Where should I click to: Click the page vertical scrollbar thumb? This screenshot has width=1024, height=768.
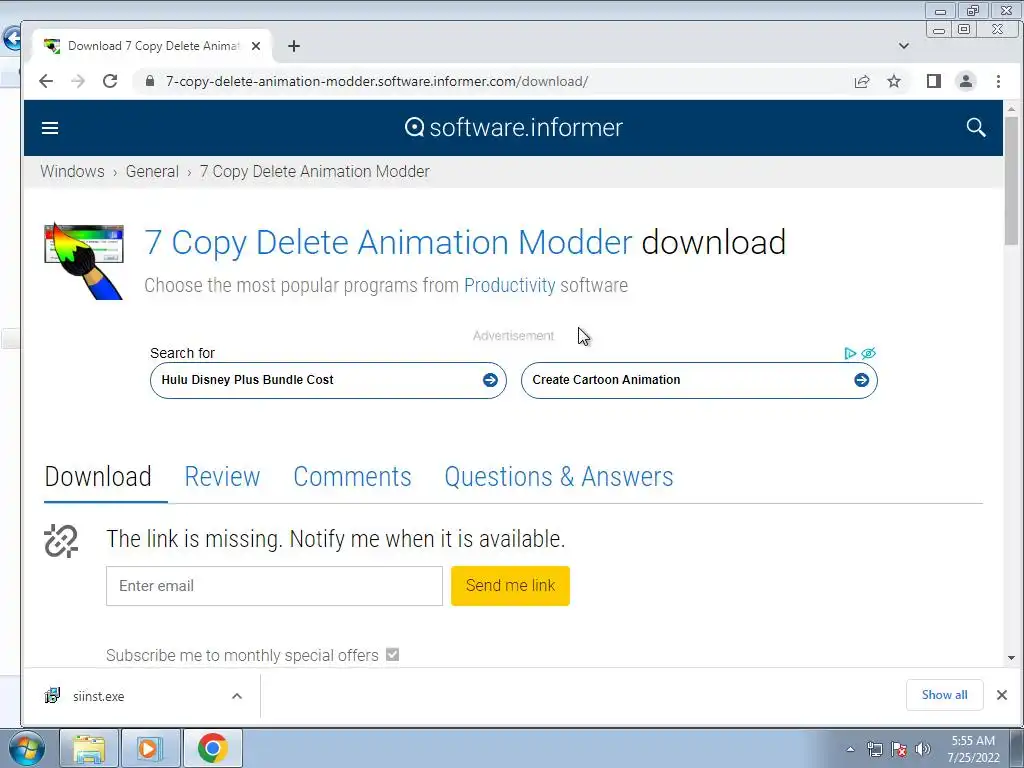1011,181
